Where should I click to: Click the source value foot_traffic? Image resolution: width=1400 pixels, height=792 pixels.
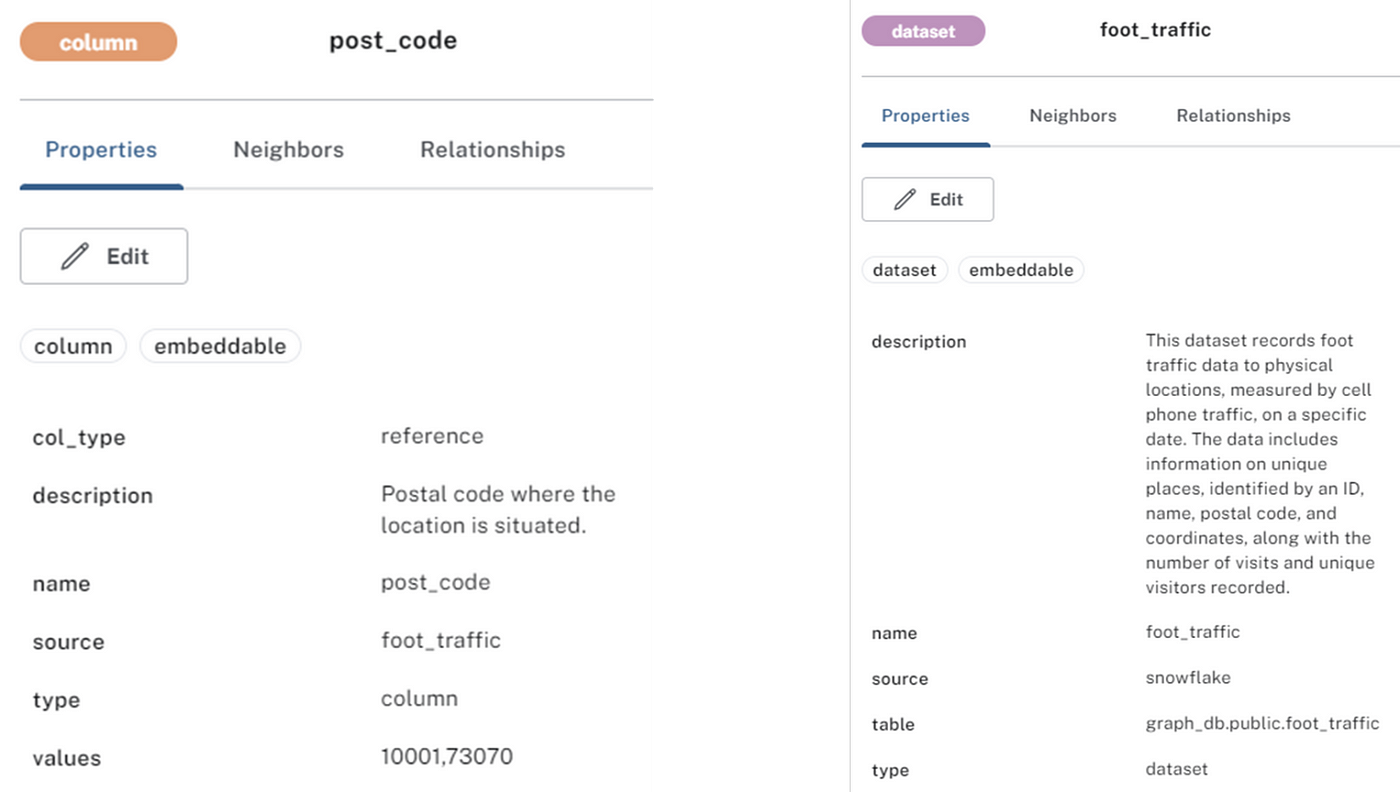coord(441,640)
